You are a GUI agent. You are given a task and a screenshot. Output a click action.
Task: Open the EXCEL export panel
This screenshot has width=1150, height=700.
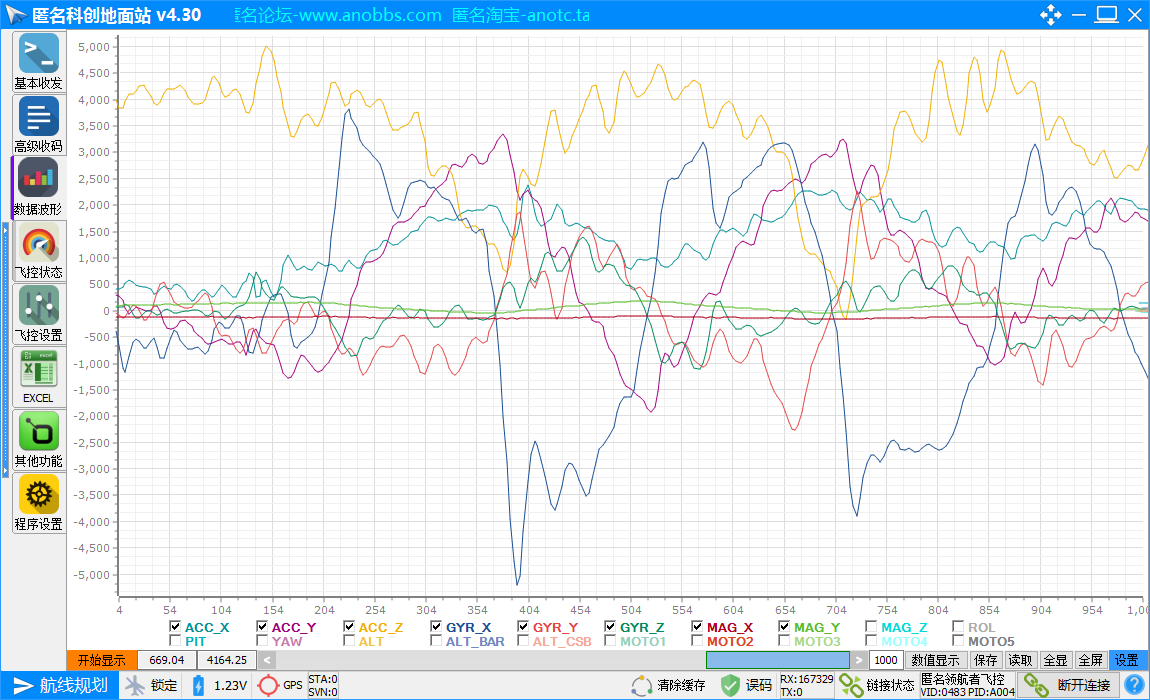[39, 377]
